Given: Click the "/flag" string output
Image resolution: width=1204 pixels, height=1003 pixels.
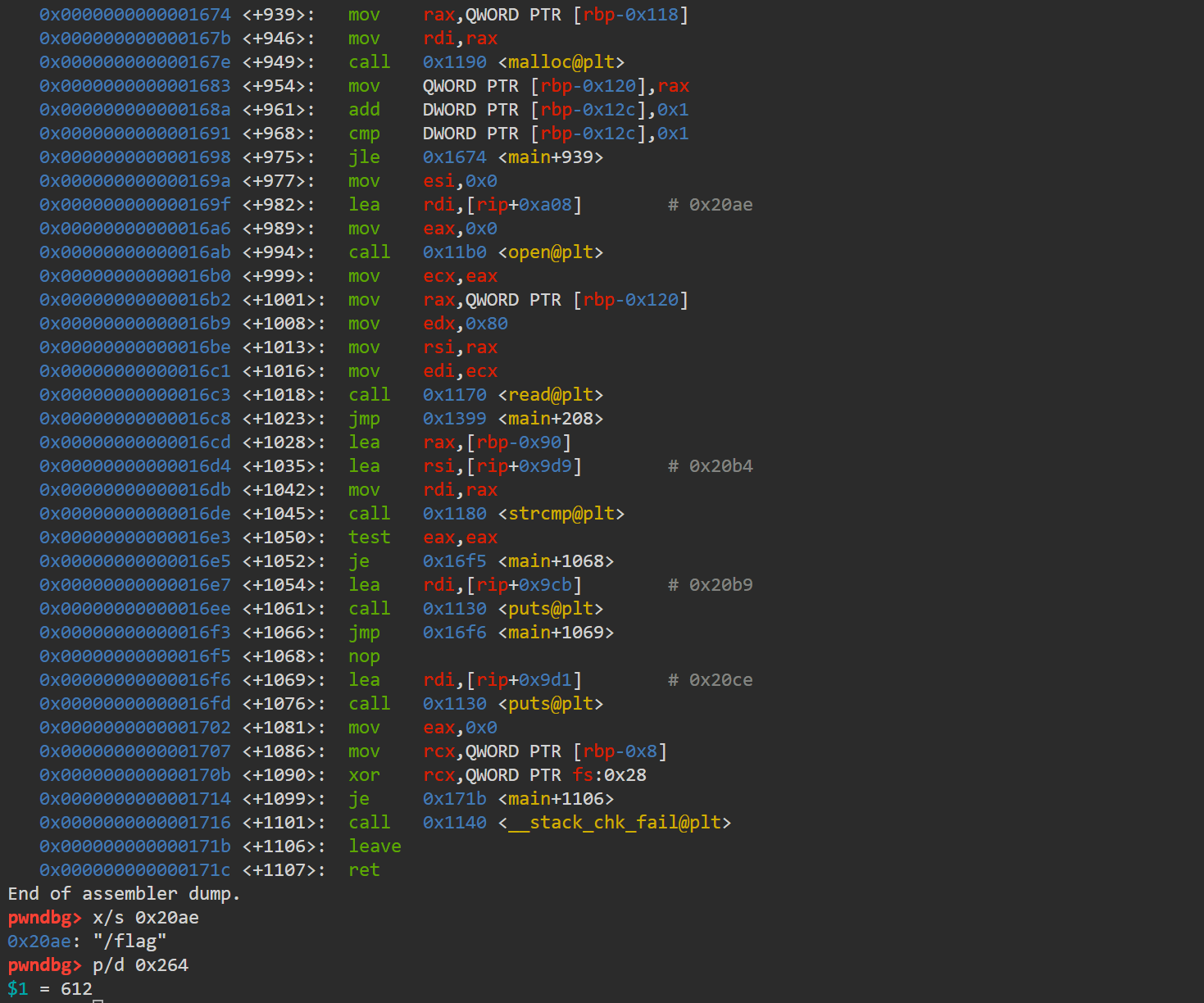Looking at the screenshot, I should click(129, 942).
